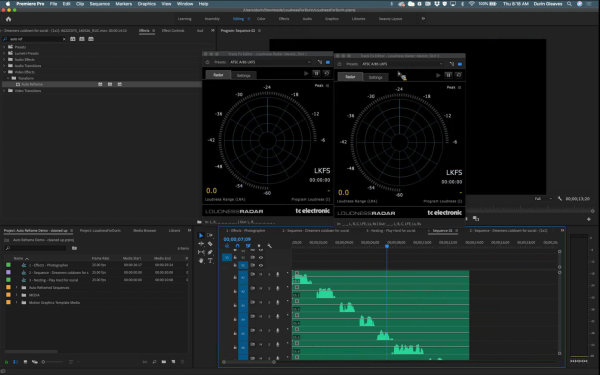Open the Markers menu

[x=124, y=4]
